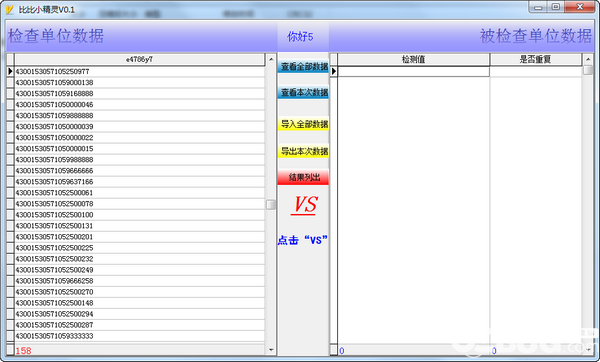This screenshot has height=362, width=600.
Task: Select cell 43001530571052500294
Action: click(x=140, y=314)
